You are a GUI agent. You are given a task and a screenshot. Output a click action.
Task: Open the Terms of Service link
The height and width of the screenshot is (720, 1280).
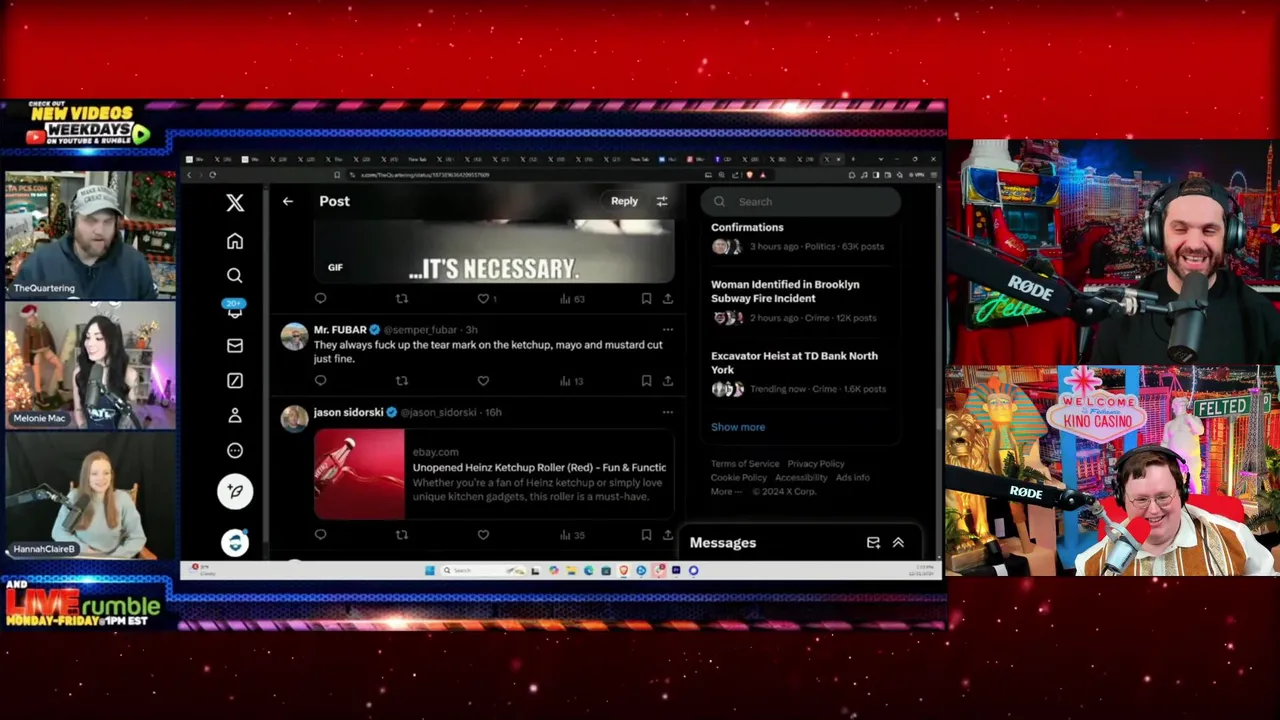(745, 464)
